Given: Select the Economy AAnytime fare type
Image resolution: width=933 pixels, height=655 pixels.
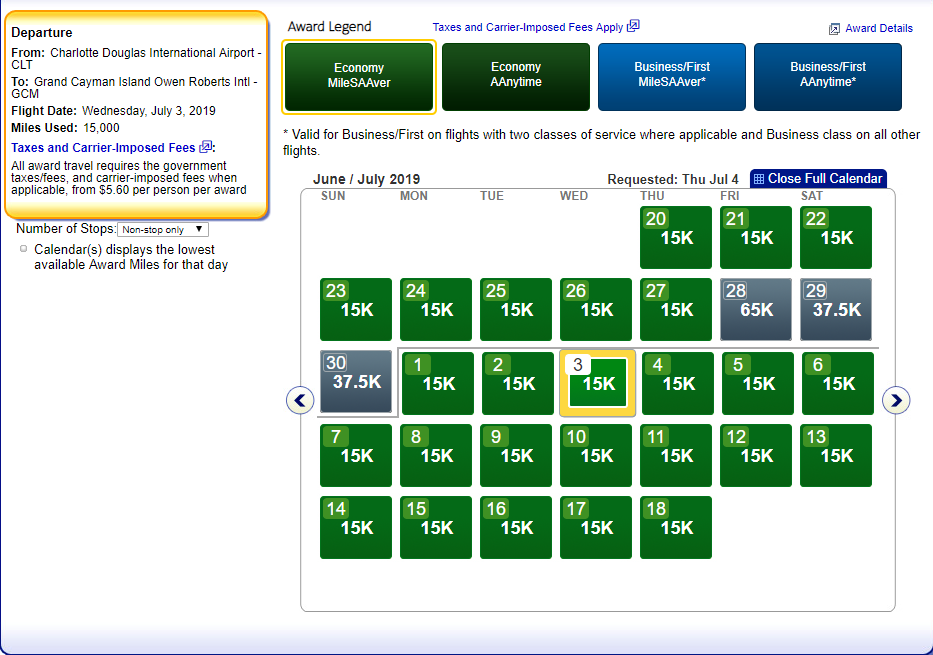Looking at the screenshot, I should click(515, 77).
